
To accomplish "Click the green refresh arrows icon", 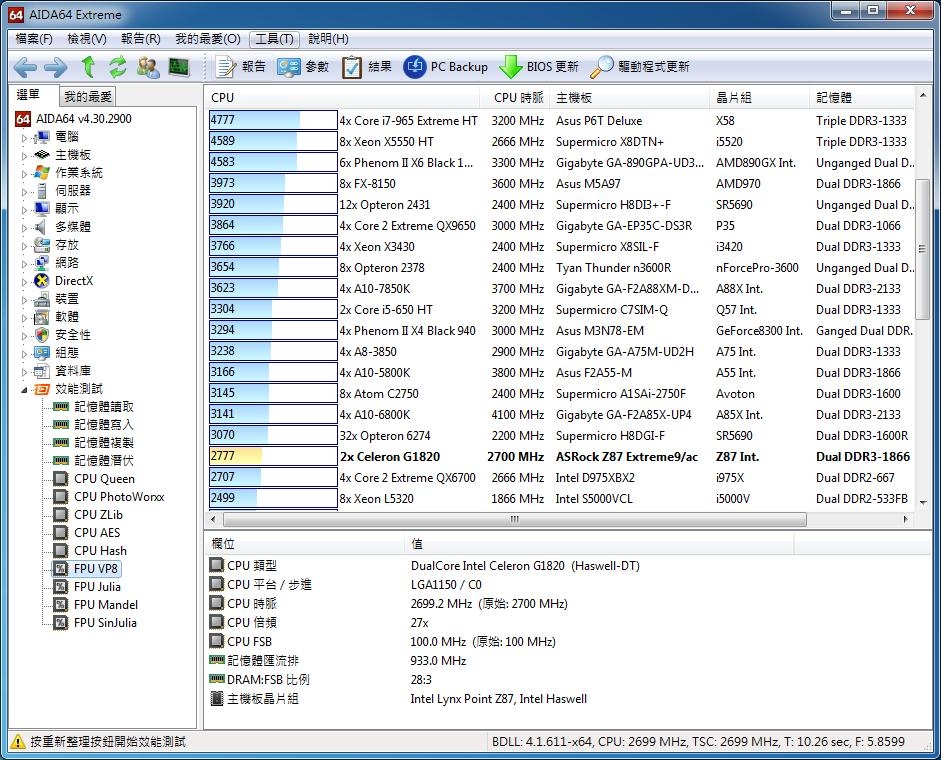I will [x=118, y=67].
